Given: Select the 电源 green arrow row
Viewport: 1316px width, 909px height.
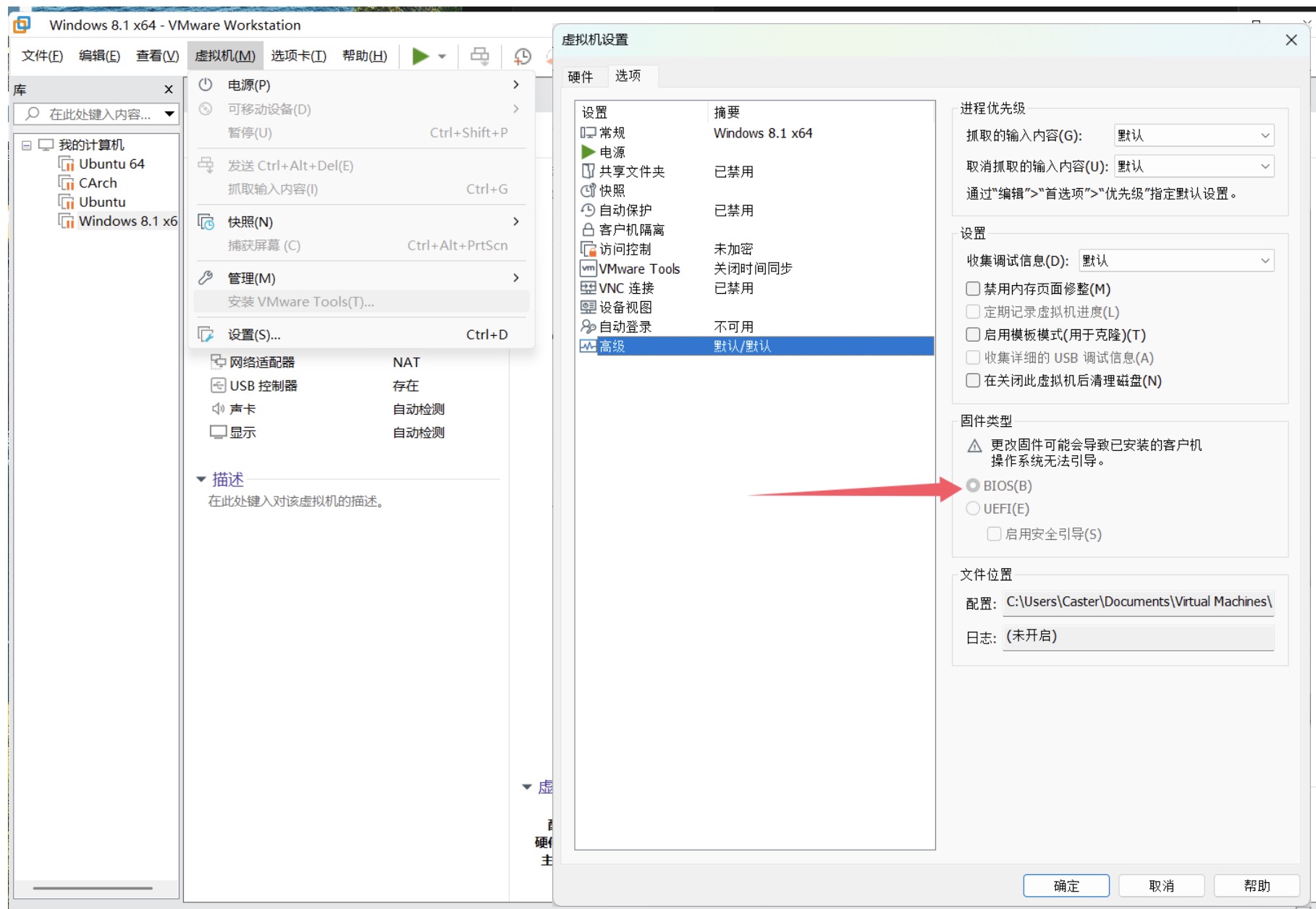Looking at the screenshot, I should click(x=588, y=152).
